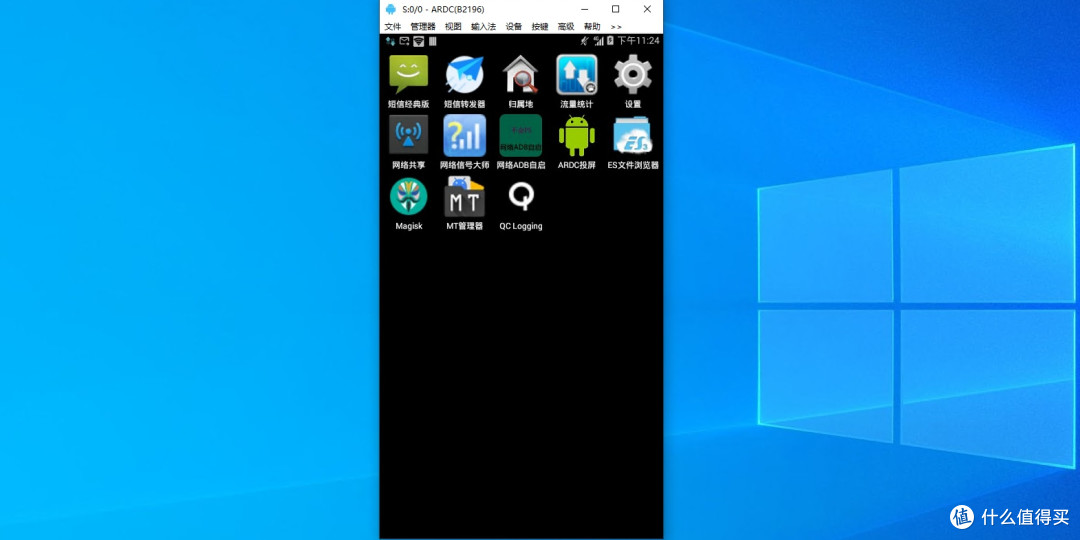Tap the Wi-Fi hotspot status bar icon

pyautogui.click(x=418, y=41)
